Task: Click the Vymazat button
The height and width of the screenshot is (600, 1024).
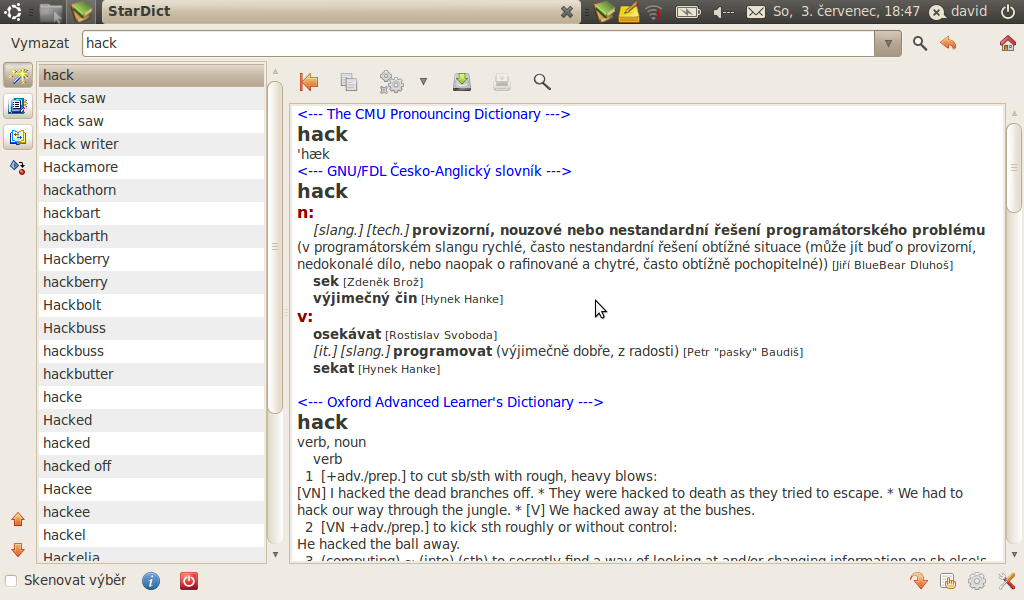Action: 40,43
